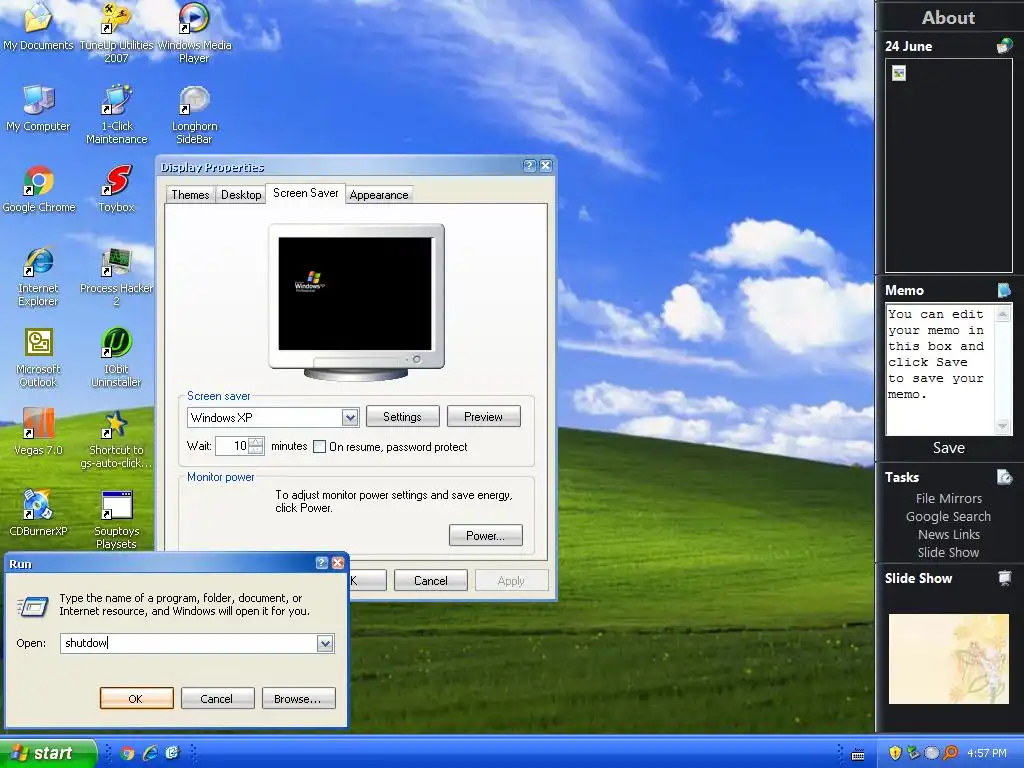The height and width of the screenshot is (768, 1024).
Task: Click Browse... in the Run dialog
Action: (298, 699)
